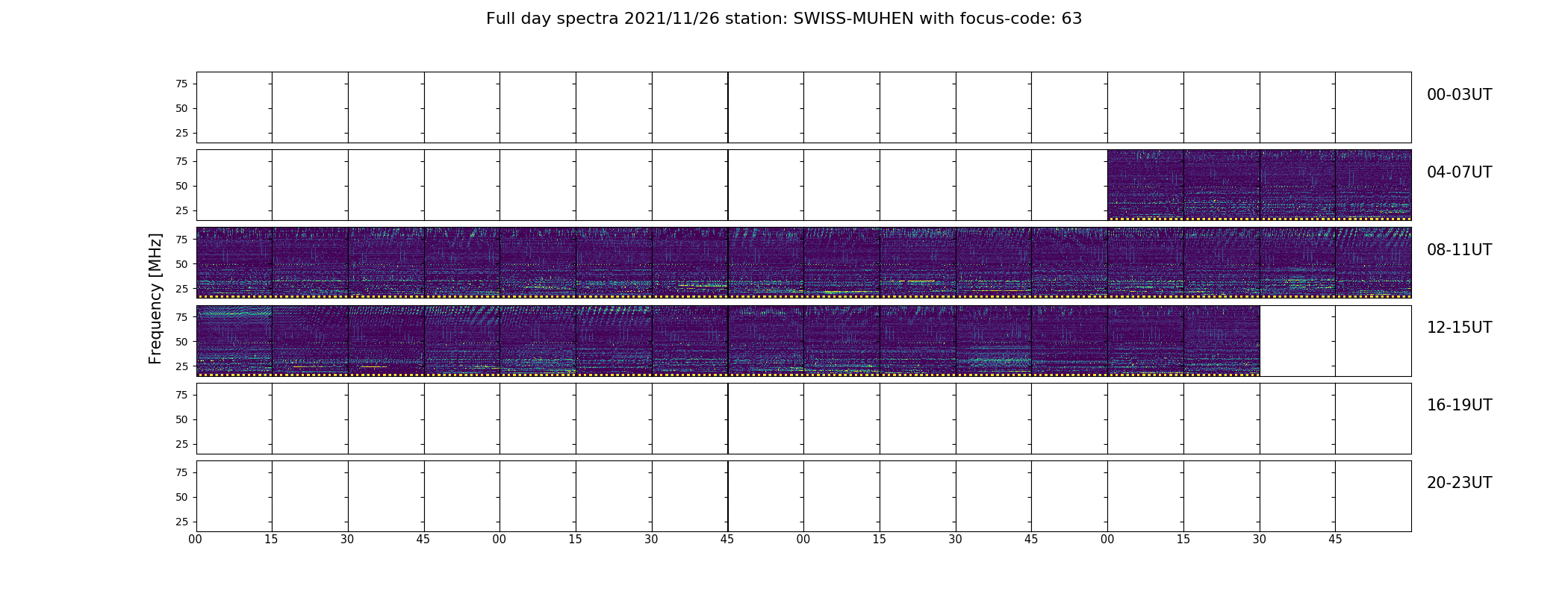Click the spectrogram data in the 04-07UT row
Image resolution: width=1568 pixels, height=597 pixels.
(1259, 184)
